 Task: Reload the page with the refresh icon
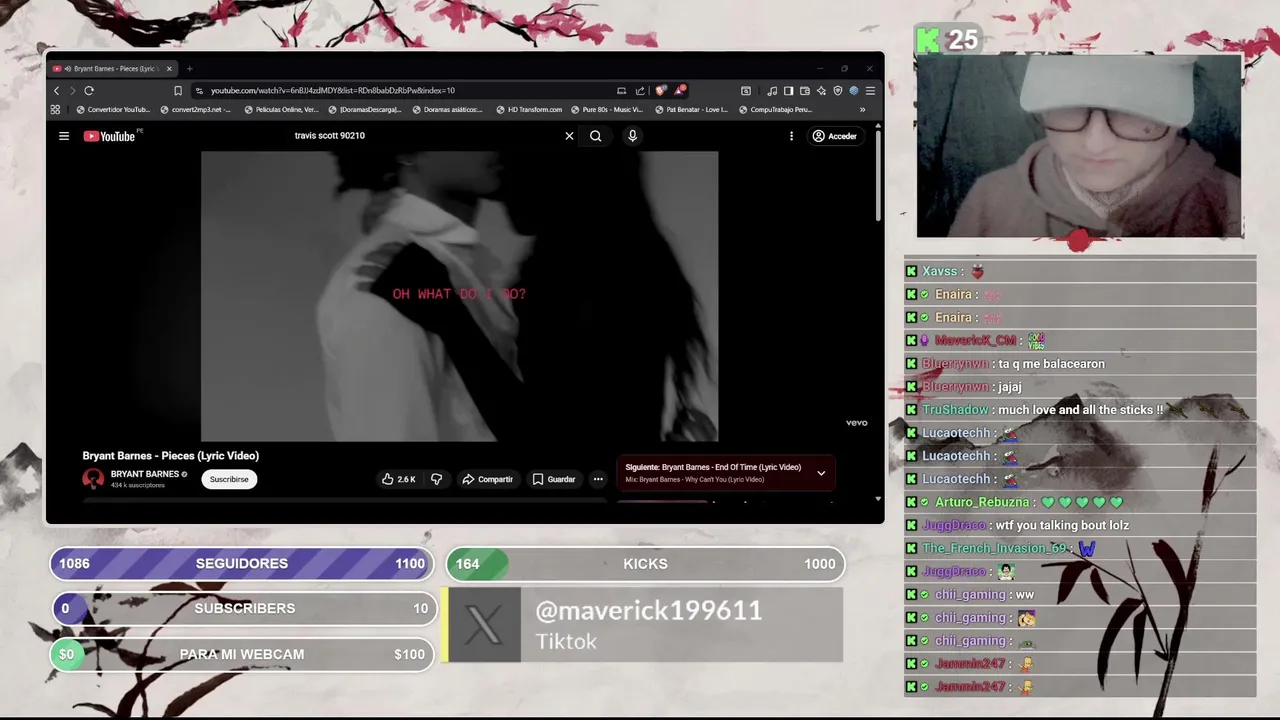[x=89, y=90]
